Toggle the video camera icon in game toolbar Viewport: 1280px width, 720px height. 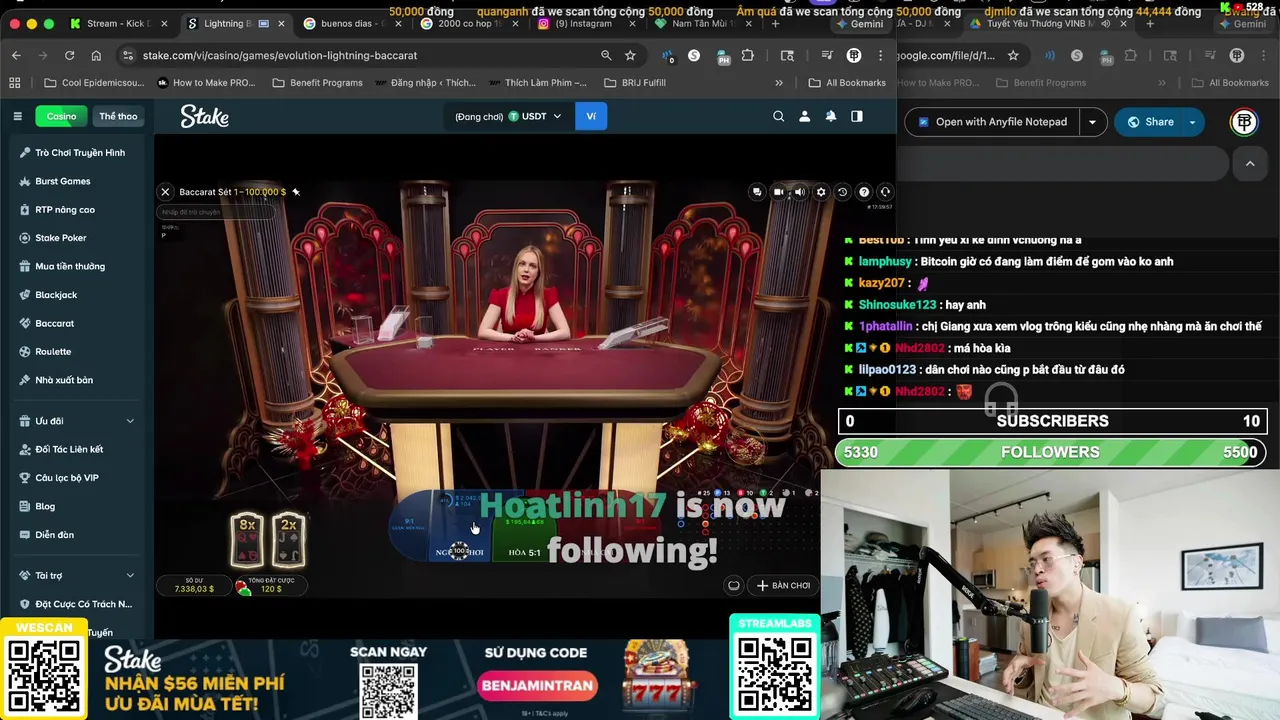click(778, 192)
